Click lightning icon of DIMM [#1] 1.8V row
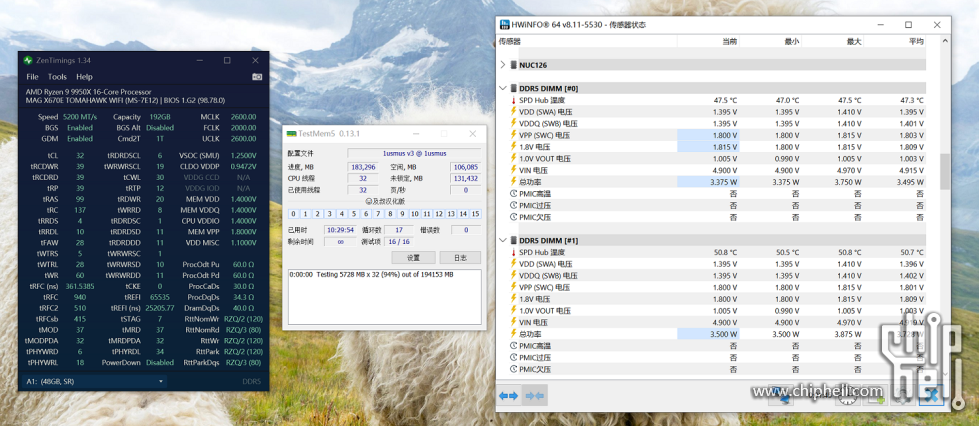979x426 pixels. [513, 299]
